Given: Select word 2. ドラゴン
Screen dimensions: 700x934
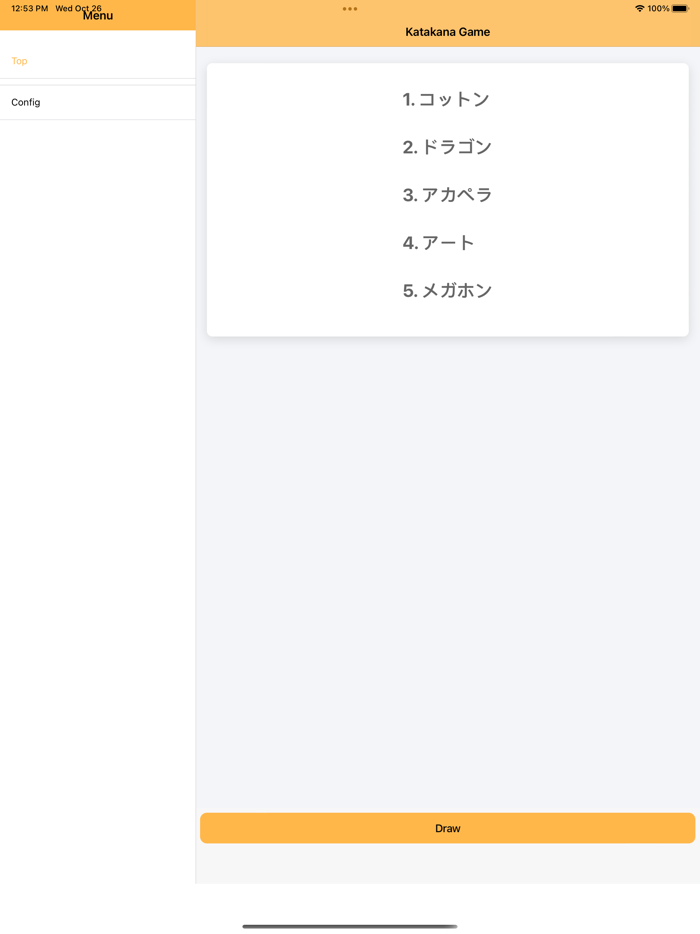Looking at the screenshot, I should click(447, 147).
